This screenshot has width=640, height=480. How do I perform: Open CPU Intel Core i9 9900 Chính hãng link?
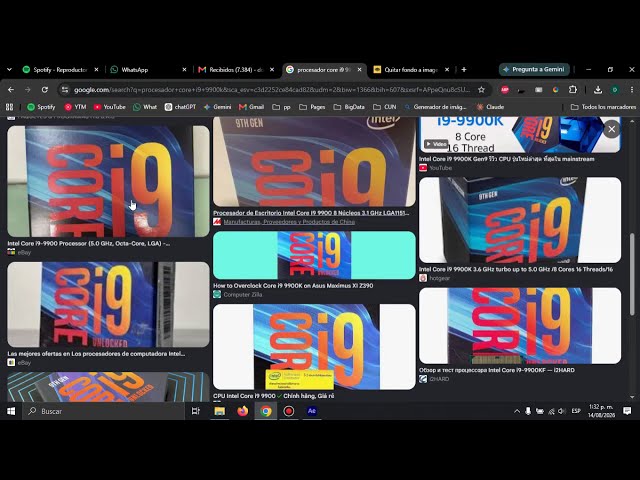[273, 396]
